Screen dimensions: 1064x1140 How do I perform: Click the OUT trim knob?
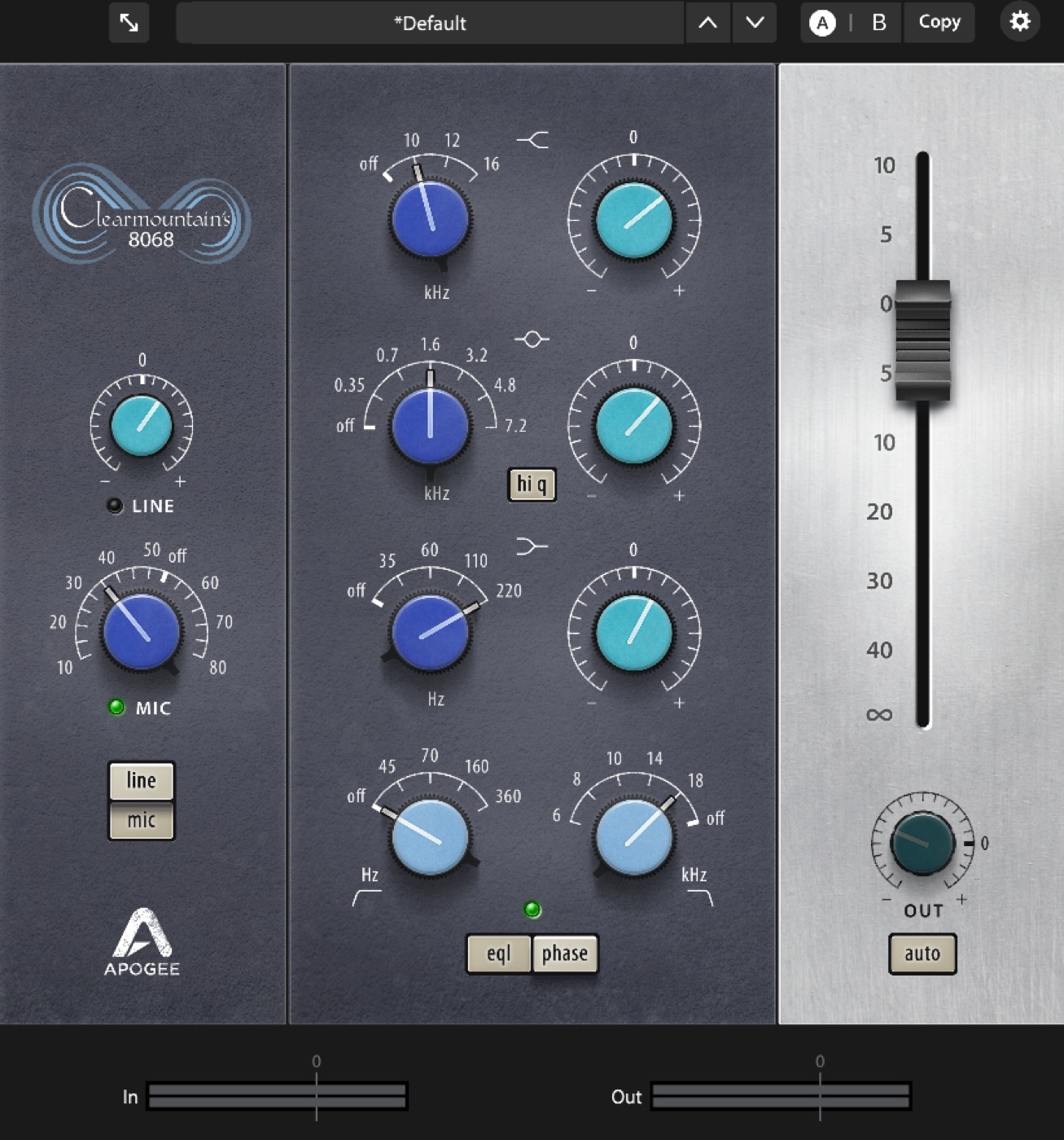922,843
